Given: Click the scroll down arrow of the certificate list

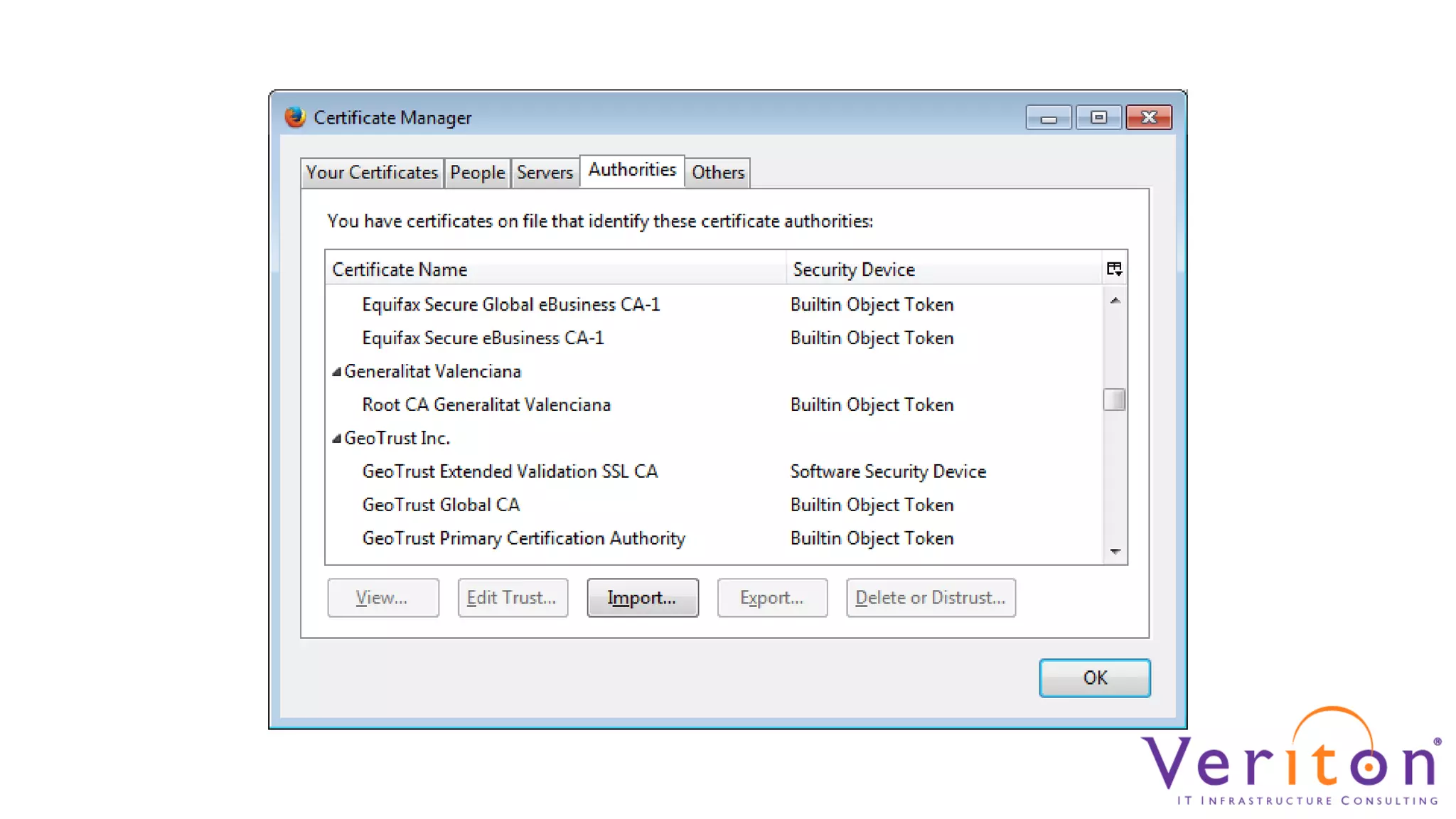Looking at the screenshot, I should tap(1115, 552).
